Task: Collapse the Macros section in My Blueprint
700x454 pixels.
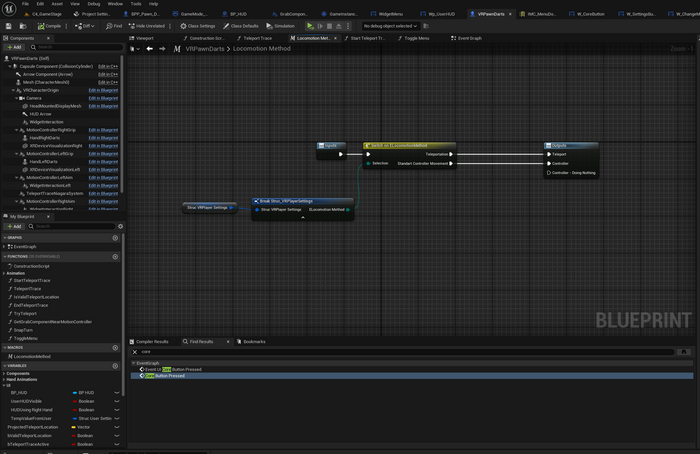Action: pos(4,347)
